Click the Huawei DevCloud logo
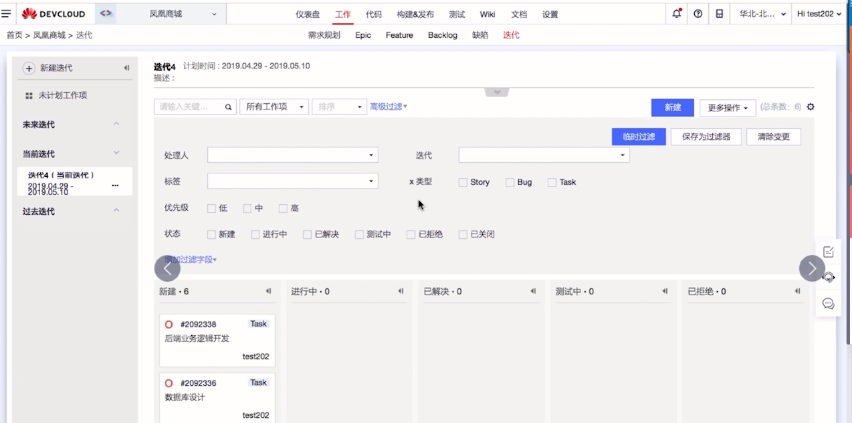 pyautogui.click(x=54, y=14)
